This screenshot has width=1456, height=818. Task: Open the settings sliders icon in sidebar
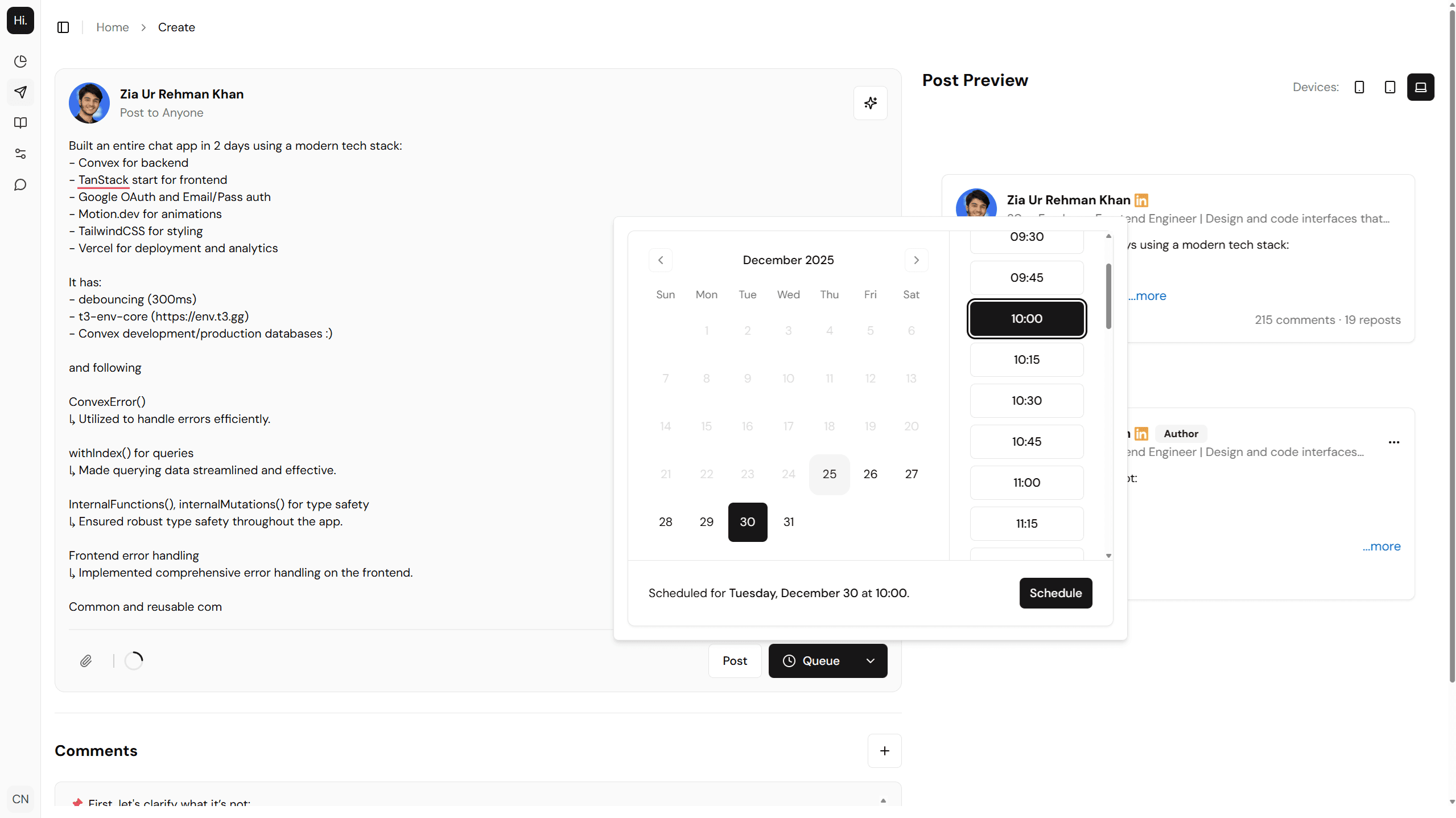point(20,154)
